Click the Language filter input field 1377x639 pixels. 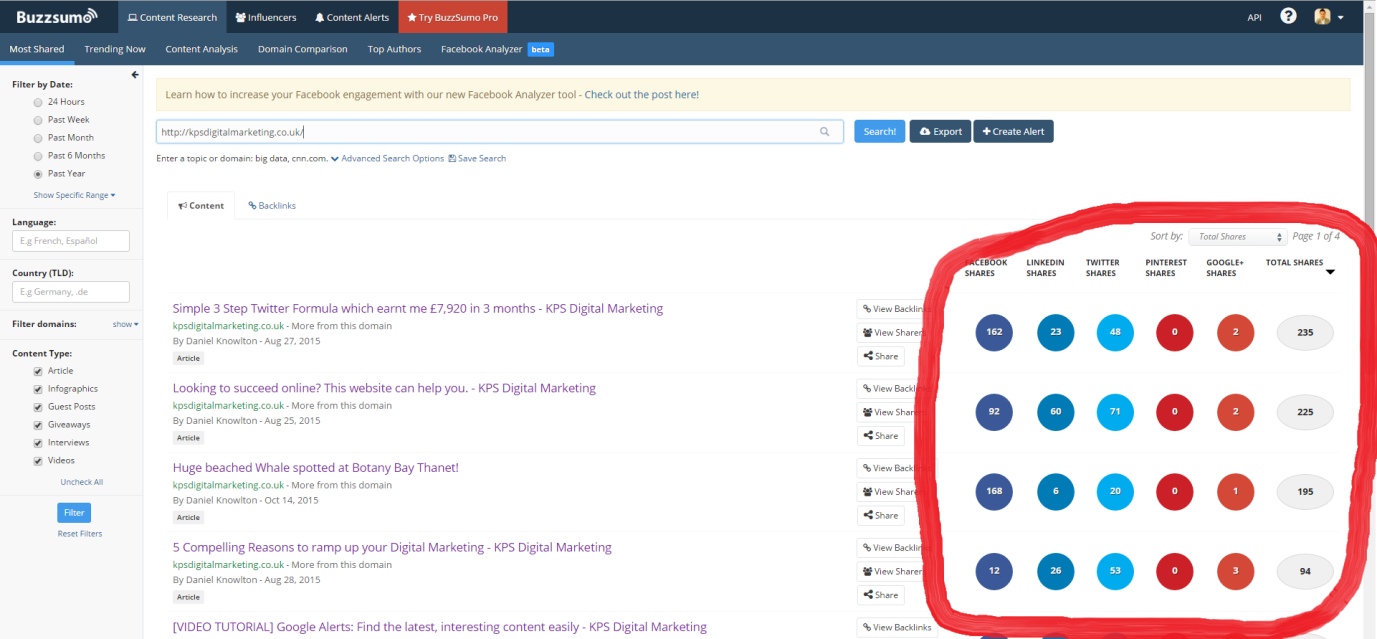71,241
